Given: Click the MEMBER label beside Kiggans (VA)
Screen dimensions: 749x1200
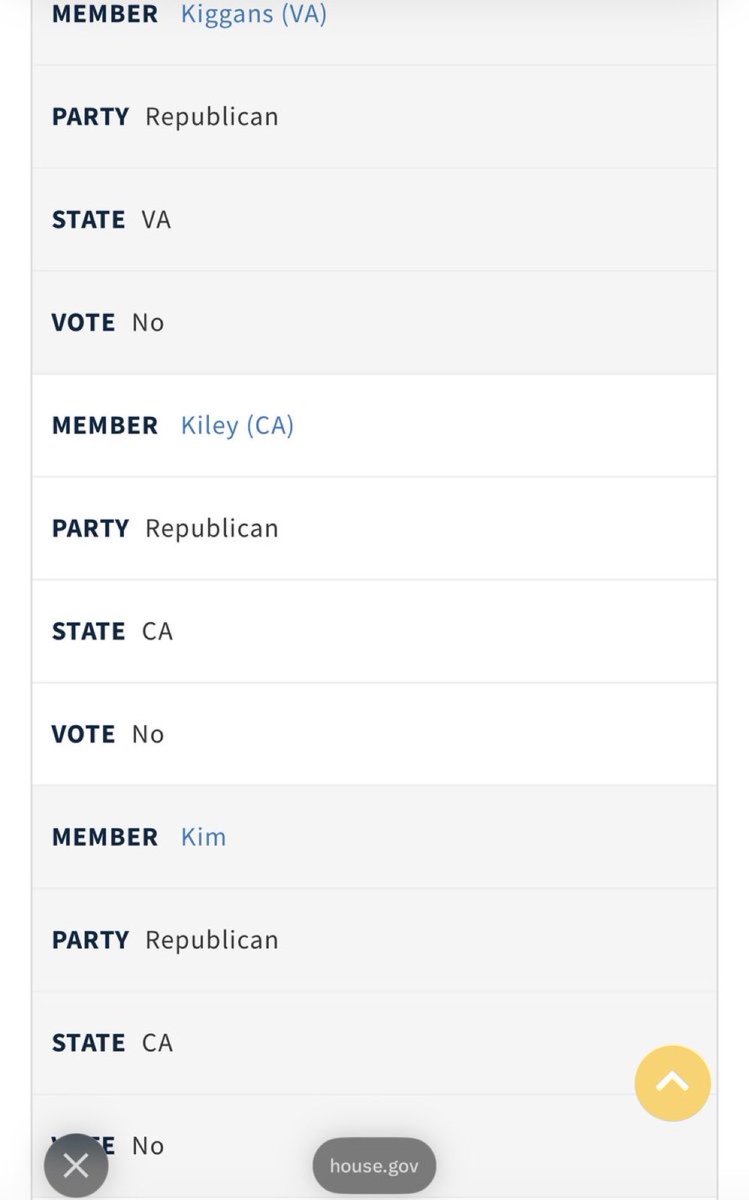Looking at the screenshot, I should click(105, 15).
